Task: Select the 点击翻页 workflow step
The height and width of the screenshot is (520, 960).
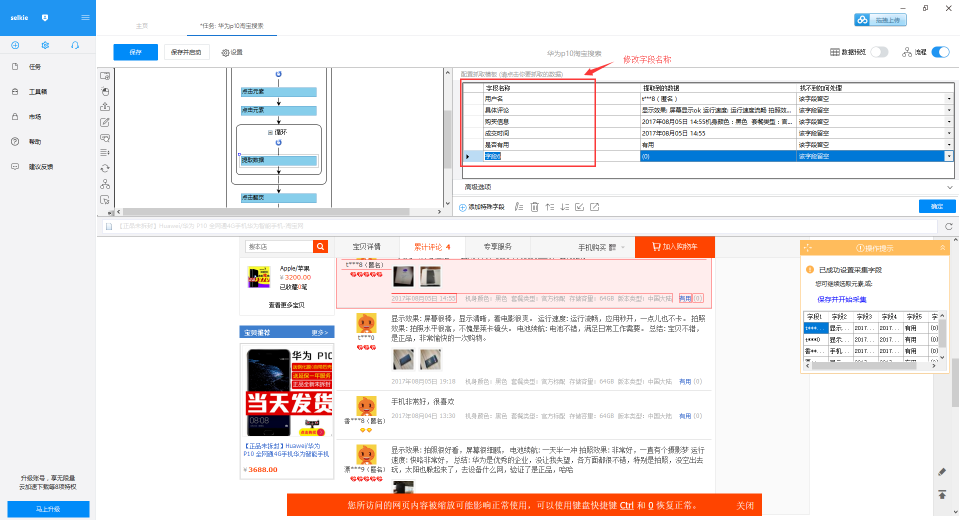Action: coord(279,198)
